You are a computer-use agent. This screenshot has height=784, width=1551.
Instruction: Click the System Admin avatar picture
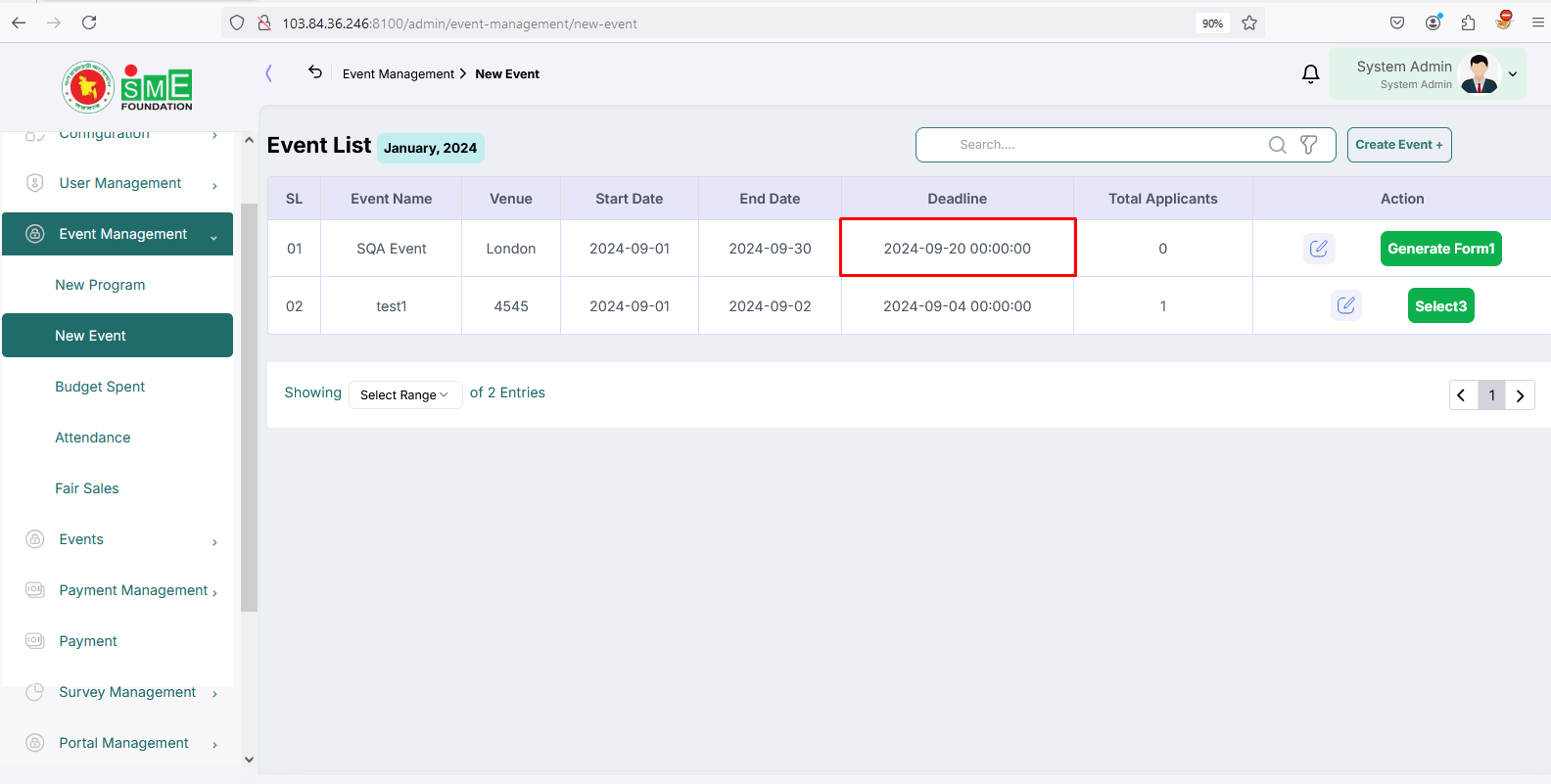click(1480, 73)
